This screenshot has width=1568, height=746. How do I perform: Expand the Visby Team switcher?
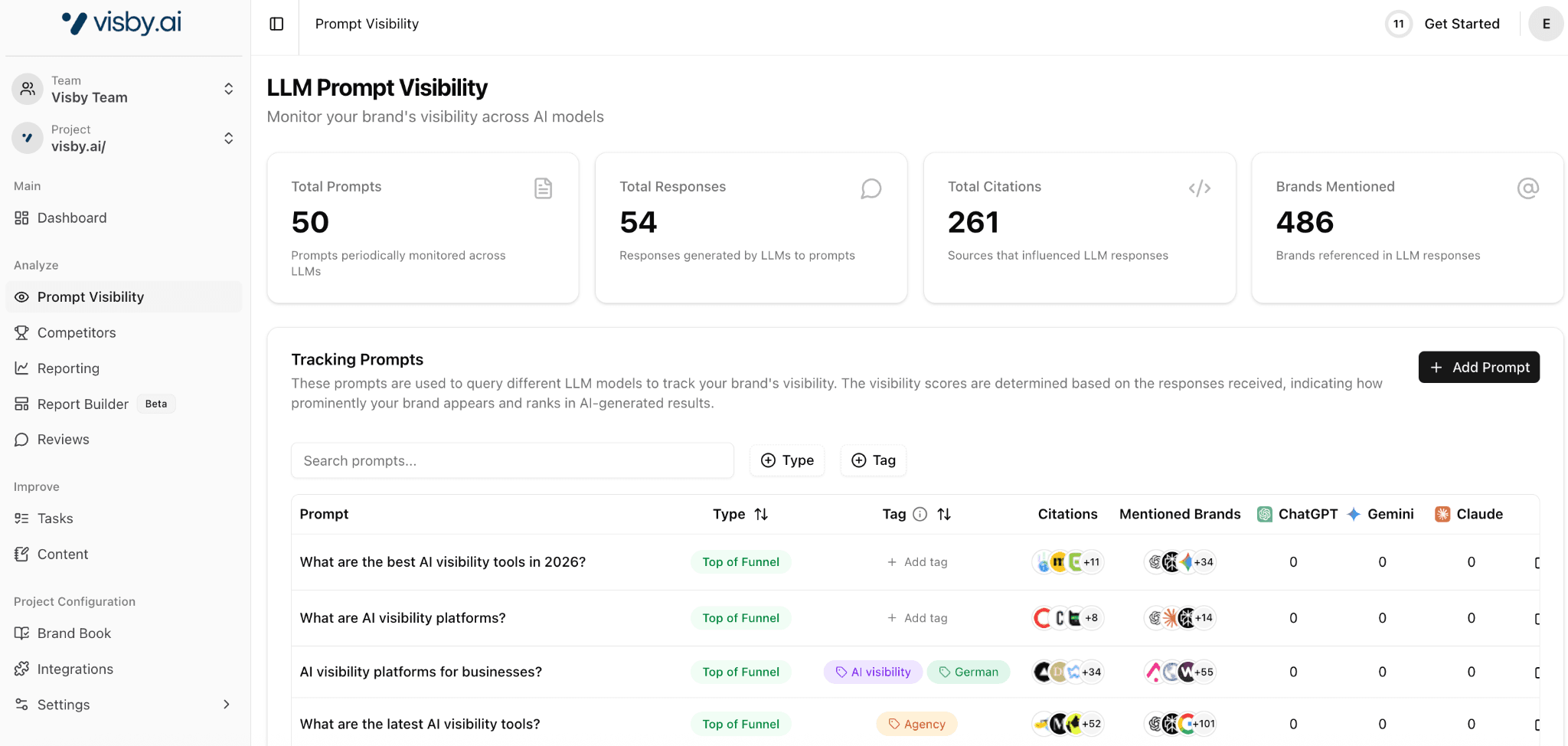point(228,89)
